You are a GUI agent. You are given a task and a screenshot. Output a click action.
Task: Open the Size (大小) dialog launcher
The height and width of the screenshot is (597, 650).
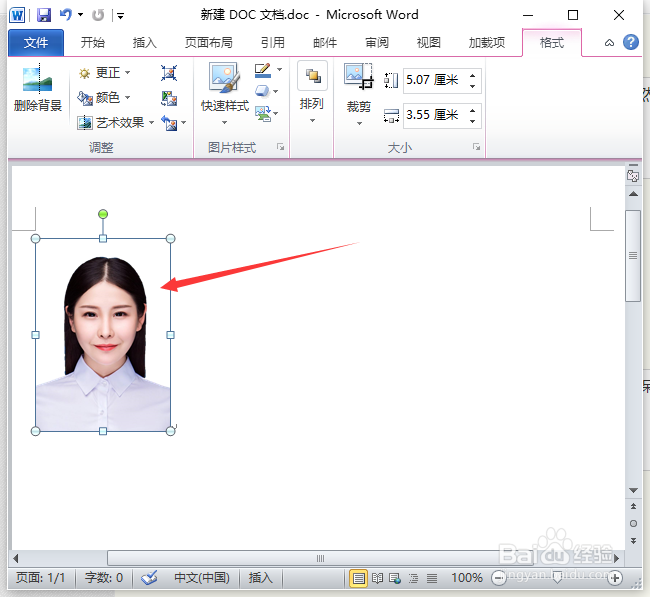(x=476, y=147)
